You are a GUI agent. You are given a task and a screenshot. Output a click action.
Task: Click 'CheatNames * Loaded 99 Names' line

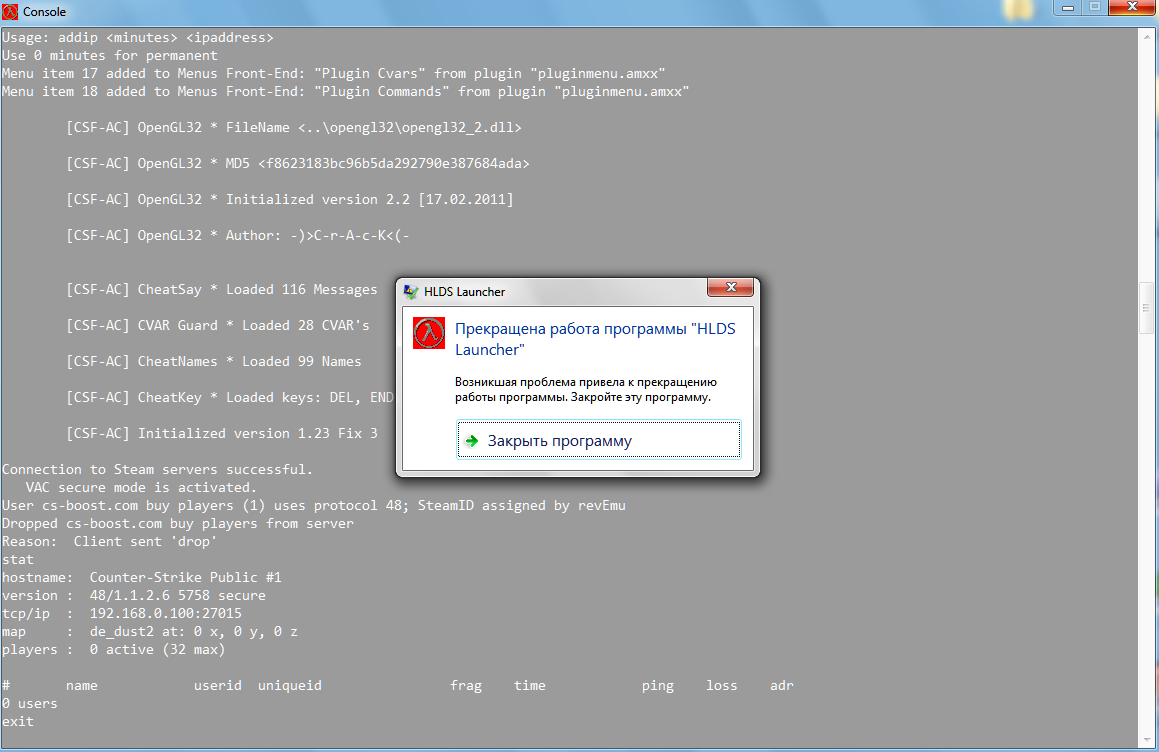click(214, 362)
